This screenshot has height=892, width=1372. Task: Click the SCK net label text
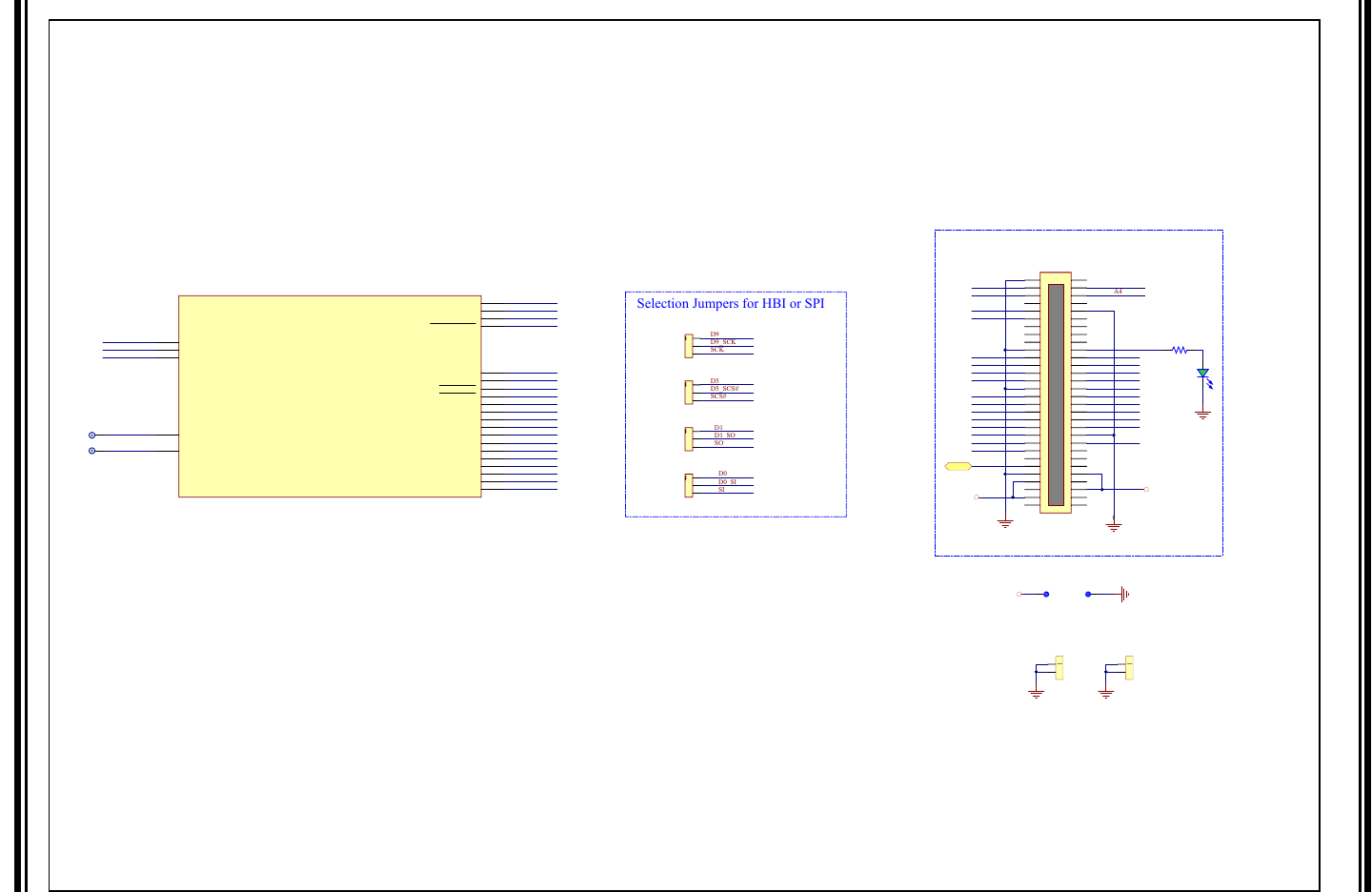coord(717,350)
